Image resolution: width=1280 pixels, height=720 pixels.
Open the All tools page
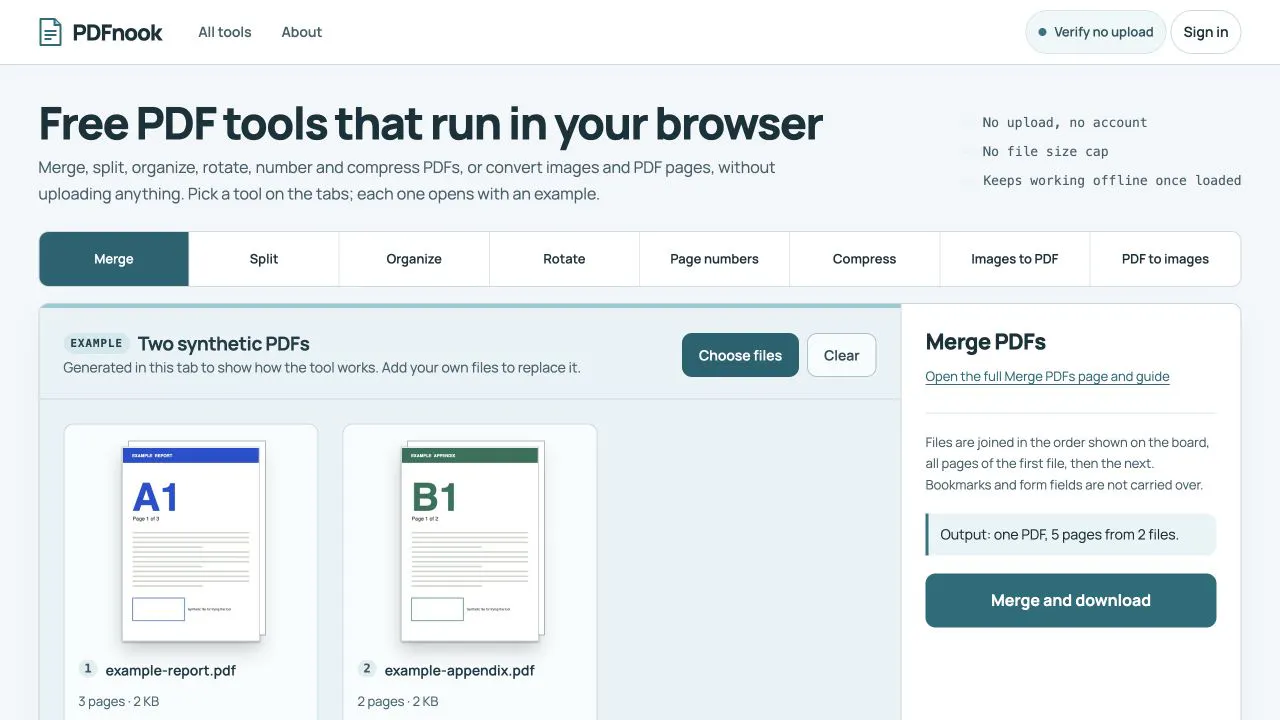coord(225,32)
